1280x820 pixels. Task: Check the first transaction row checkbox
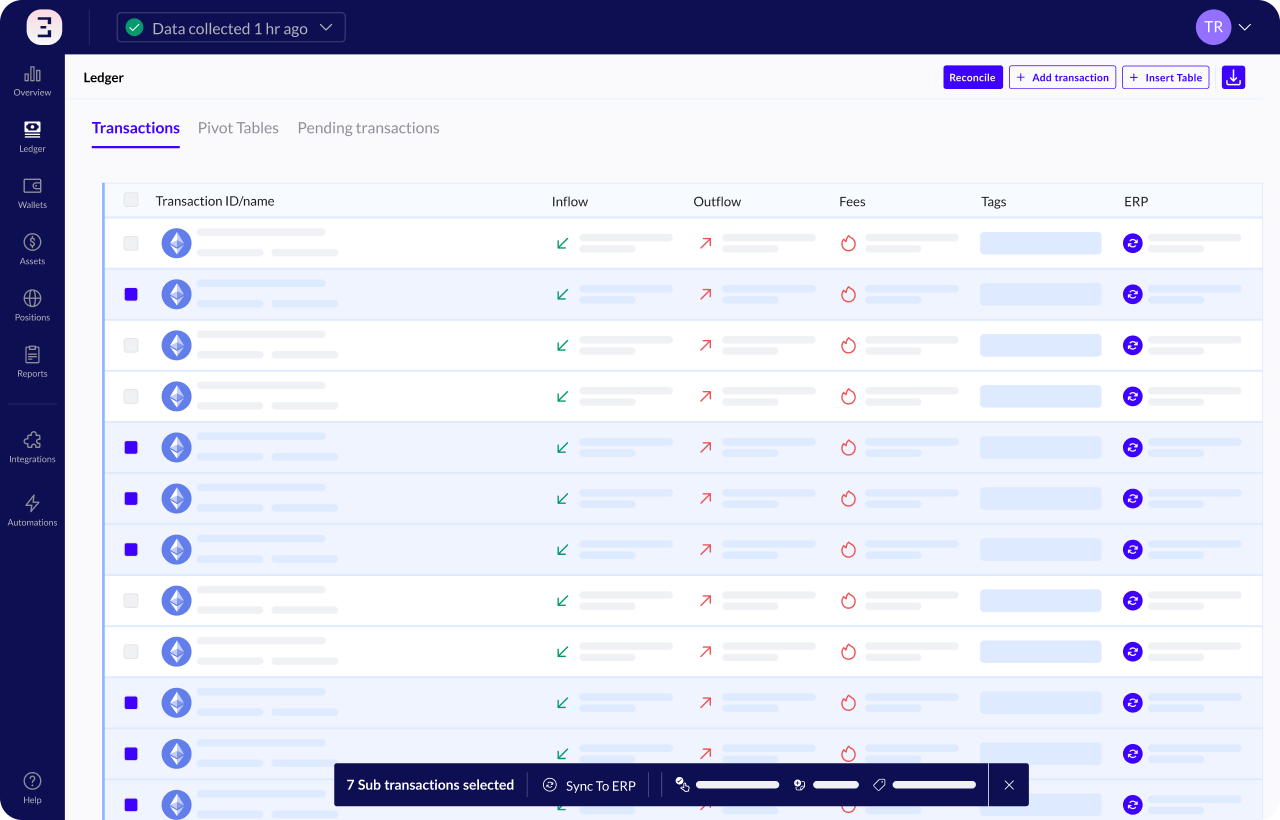pos(131,243)
